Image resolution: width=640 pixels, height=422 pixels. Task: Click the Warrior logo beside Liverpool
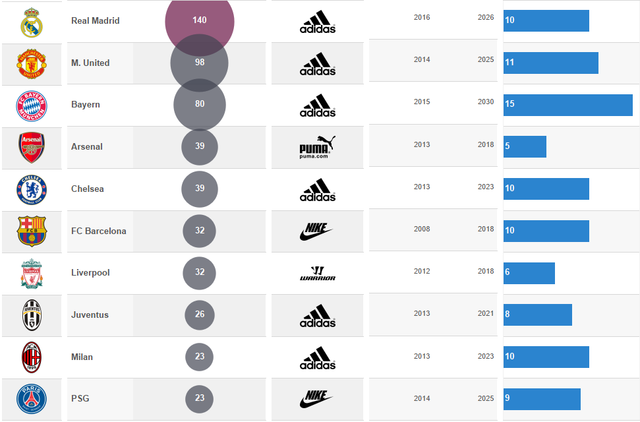pos(318,273)
